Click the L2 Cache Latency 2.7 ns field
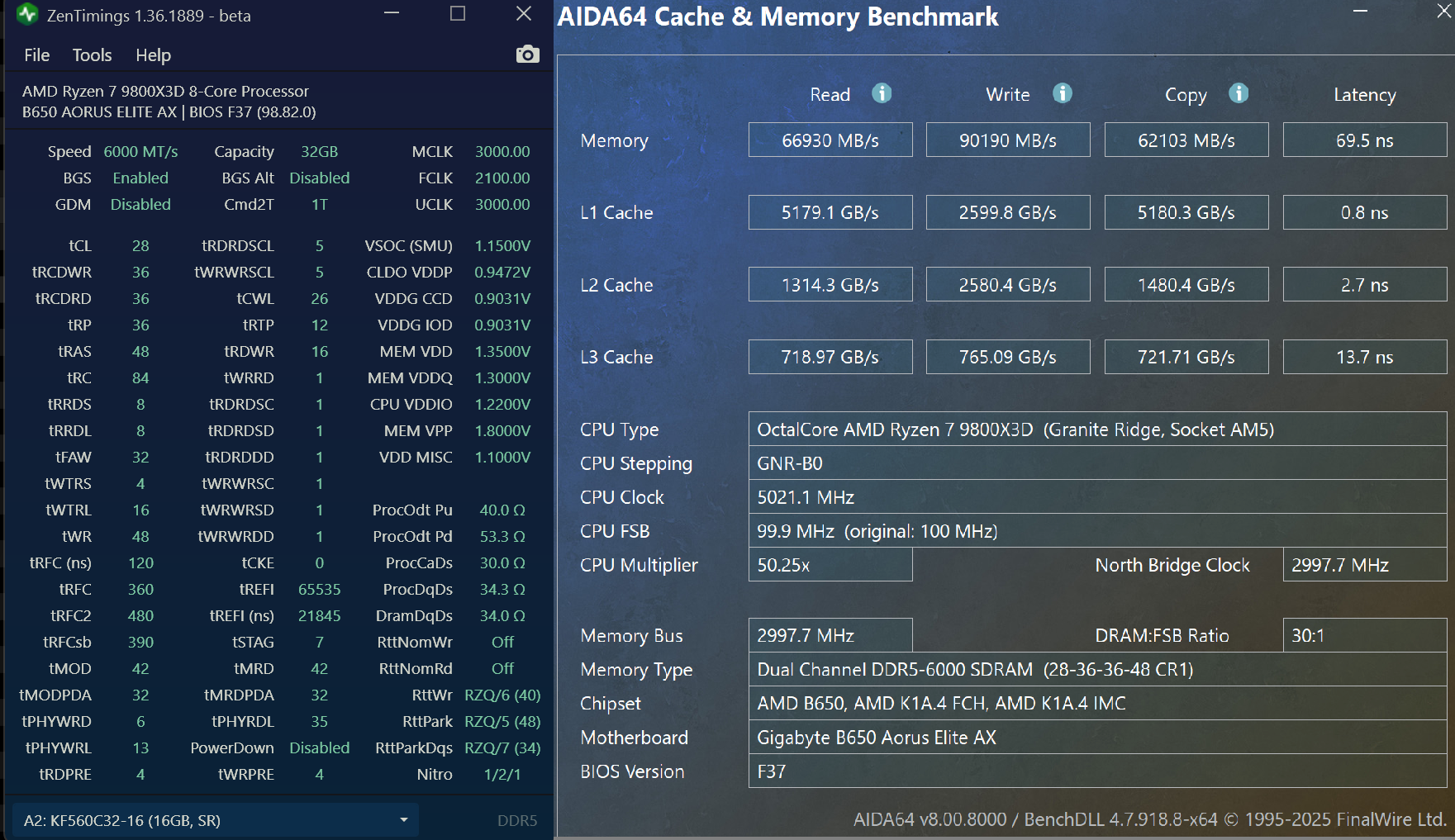The height and width of the screenshot is (840, 1455). (x=1365, y=284)
